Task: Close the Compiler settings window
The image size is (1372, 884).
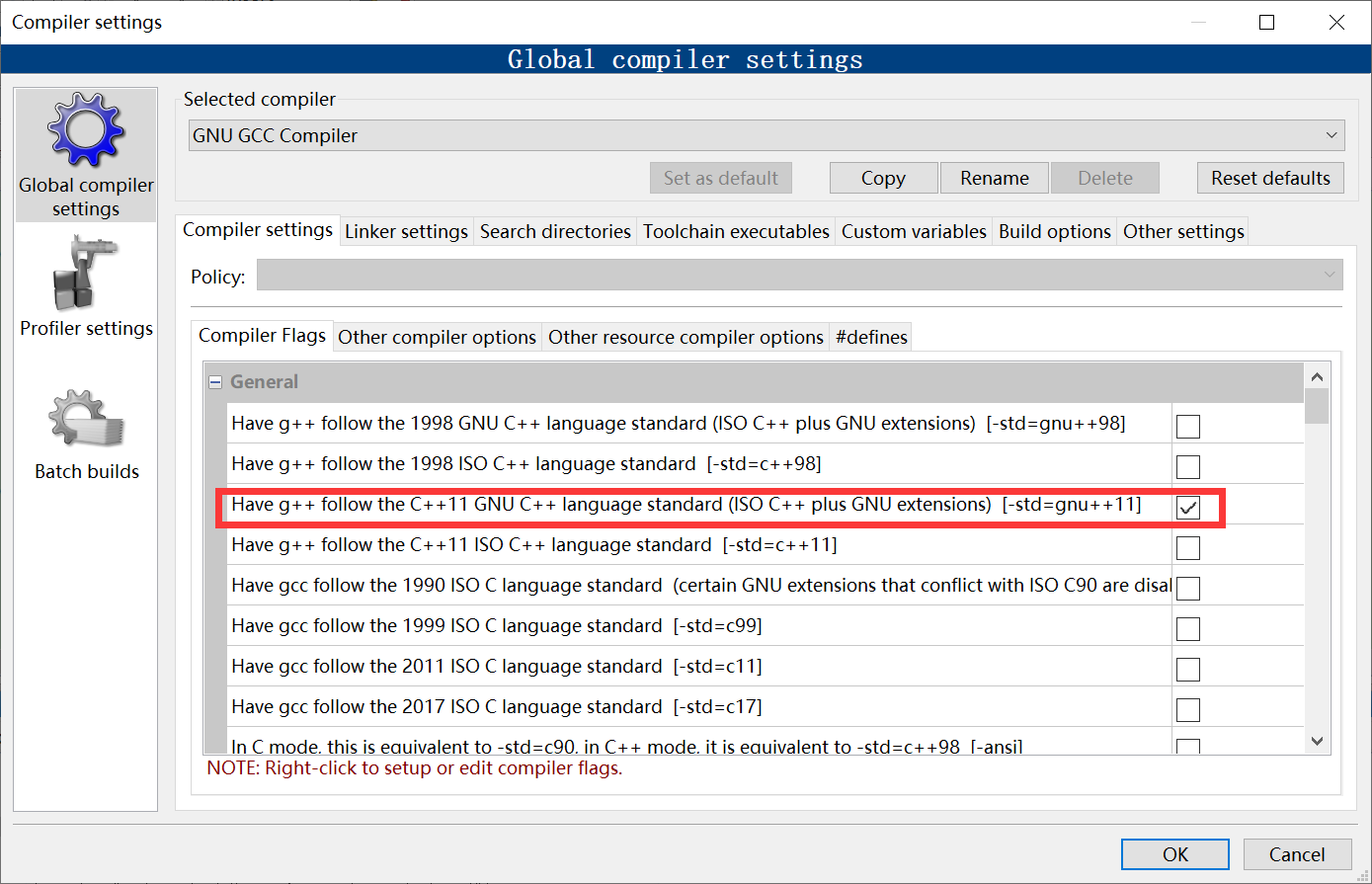Action: click(x=1336, y=22)
